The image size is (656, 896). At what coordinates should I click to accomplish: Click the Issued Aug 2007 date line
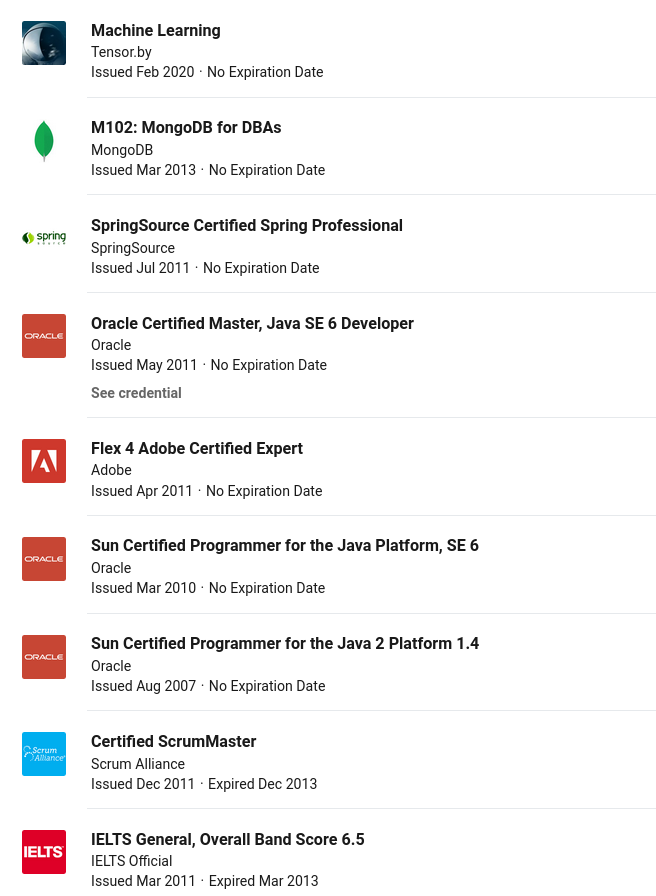click(209, 686)
